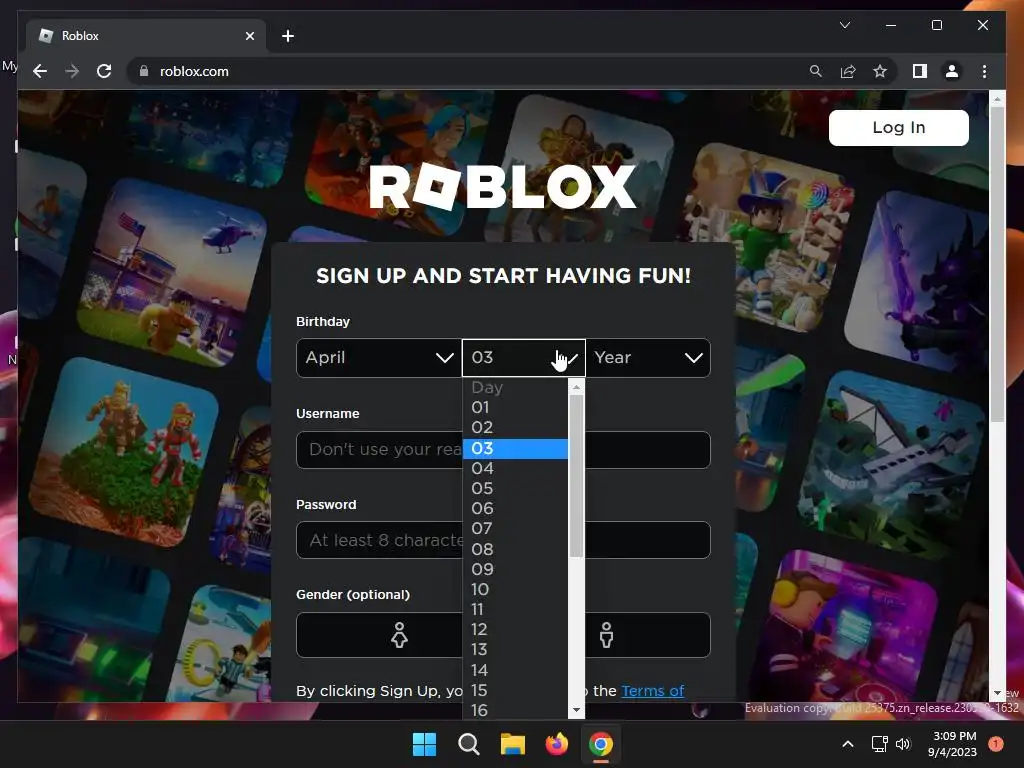
Task: Collapse the Day dropdown showing 03
Action: click(x=524, y=358)
